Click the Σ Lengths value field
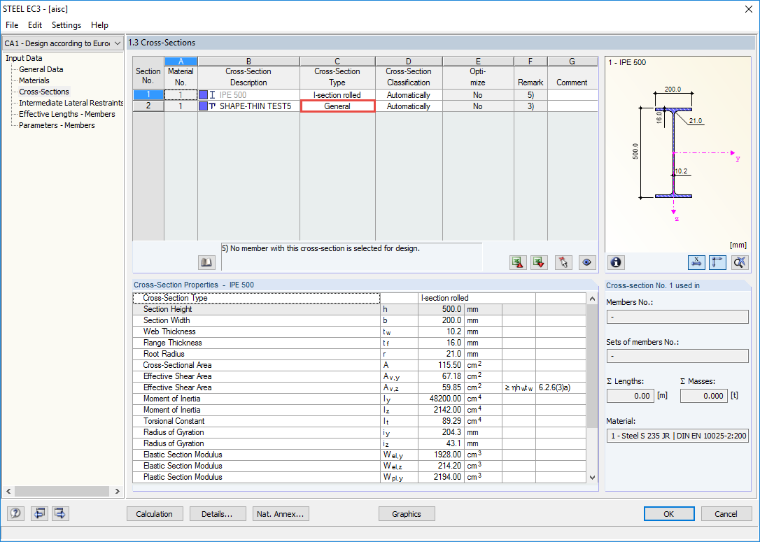The width and height of the screenshot is (760, 542). tap(631, 396)
